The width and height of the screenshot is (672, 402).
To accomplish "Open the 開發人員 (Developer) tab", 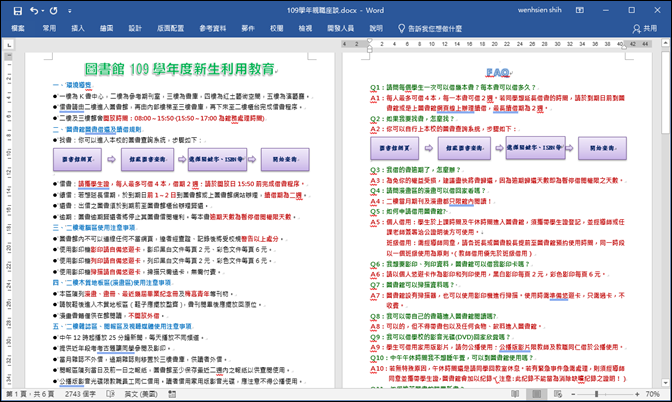I will point(340,28).
